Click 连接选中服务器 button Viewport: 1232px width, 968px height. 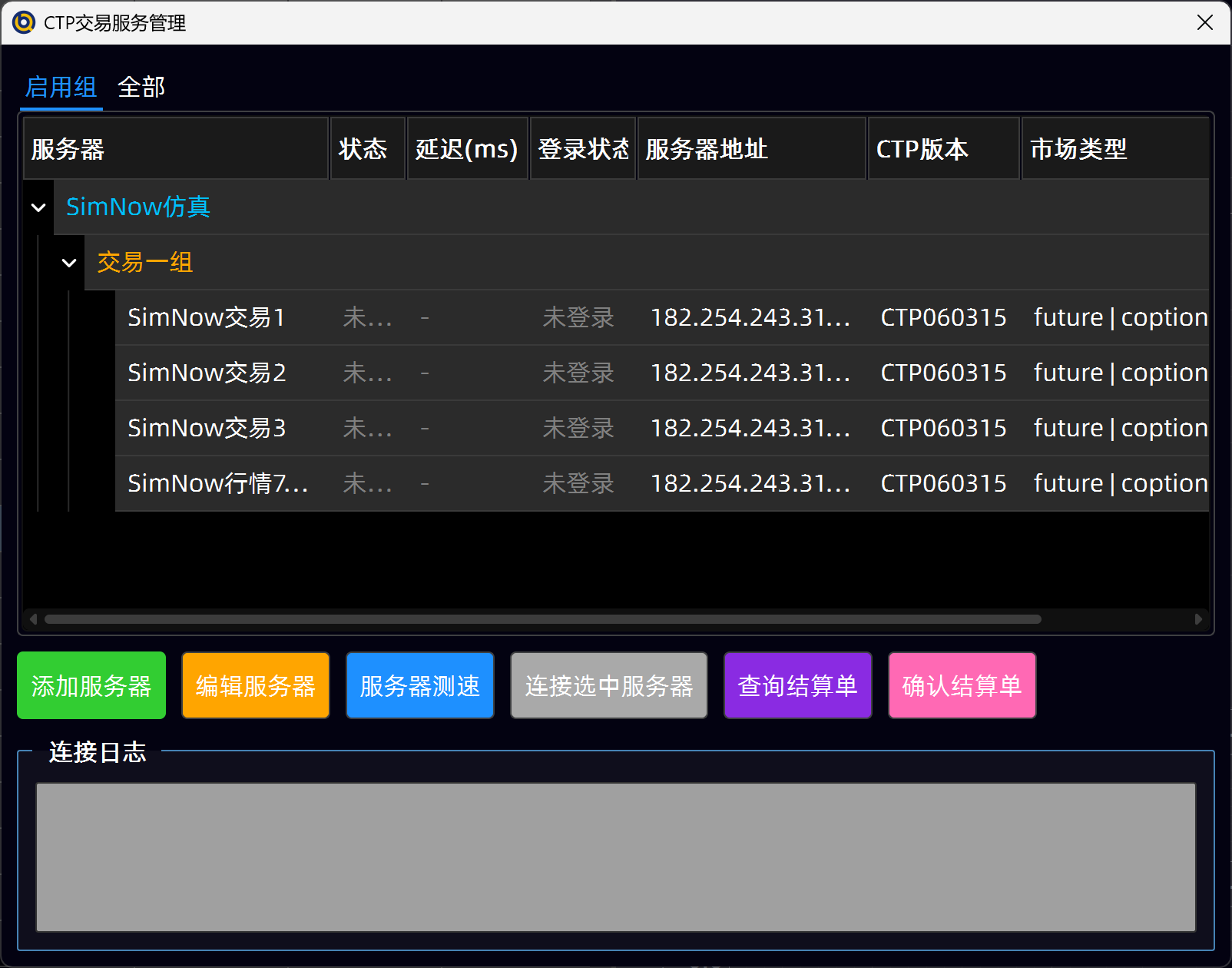tap(608, 685)
